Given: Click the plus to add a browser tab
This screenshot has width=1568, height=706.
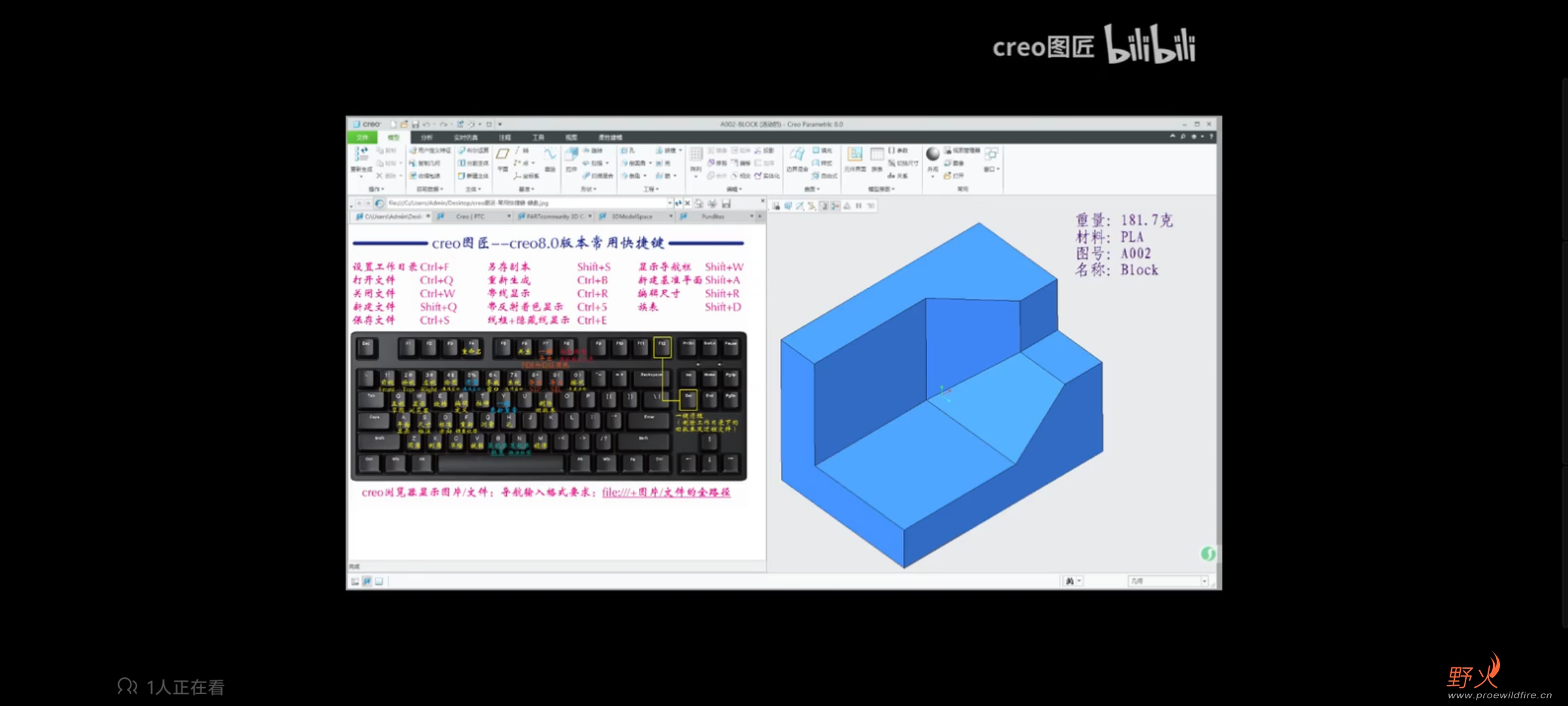Looking at the screenshot, I should tap(760, 216).
